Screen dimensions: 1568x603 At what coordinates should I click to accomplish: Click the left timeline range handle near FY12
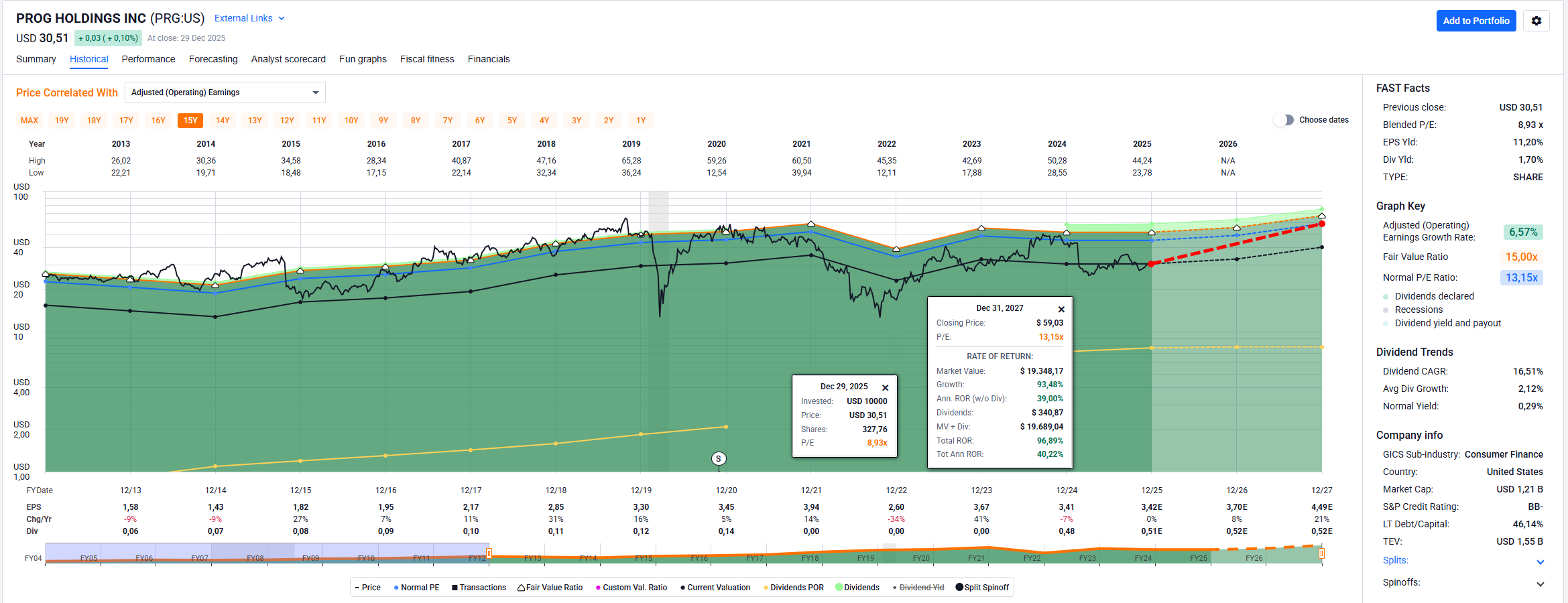489,553
